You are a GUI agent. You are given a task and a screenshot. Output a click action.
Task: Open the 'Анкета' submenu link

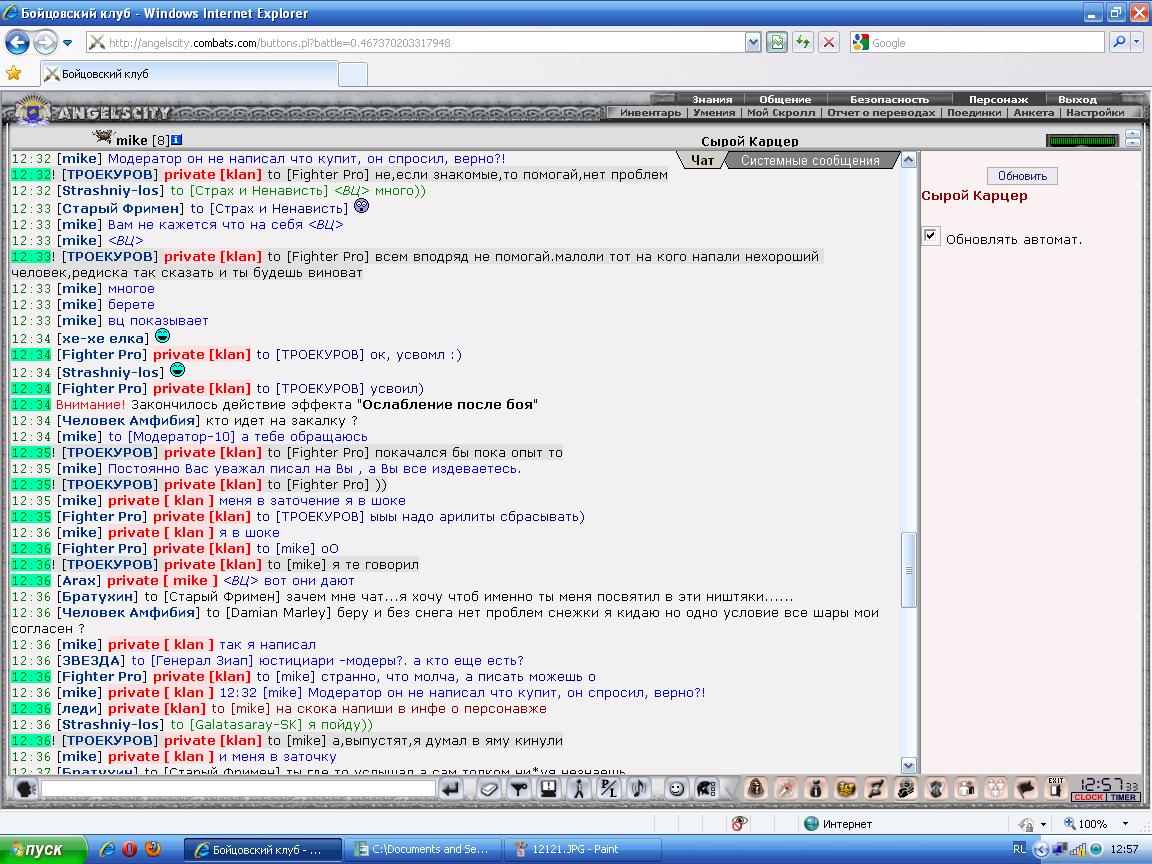coord(1034,112)
